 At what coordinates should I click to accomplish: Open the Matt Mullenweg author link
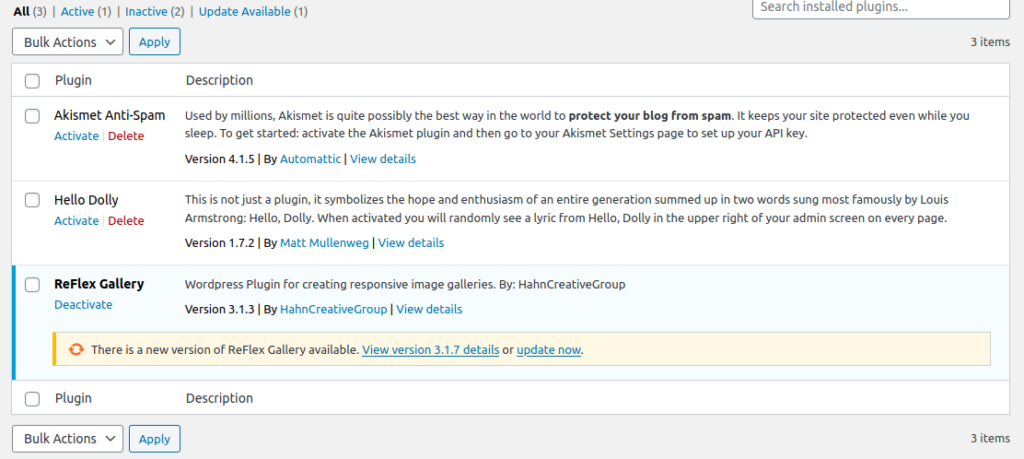coord(325,243)
